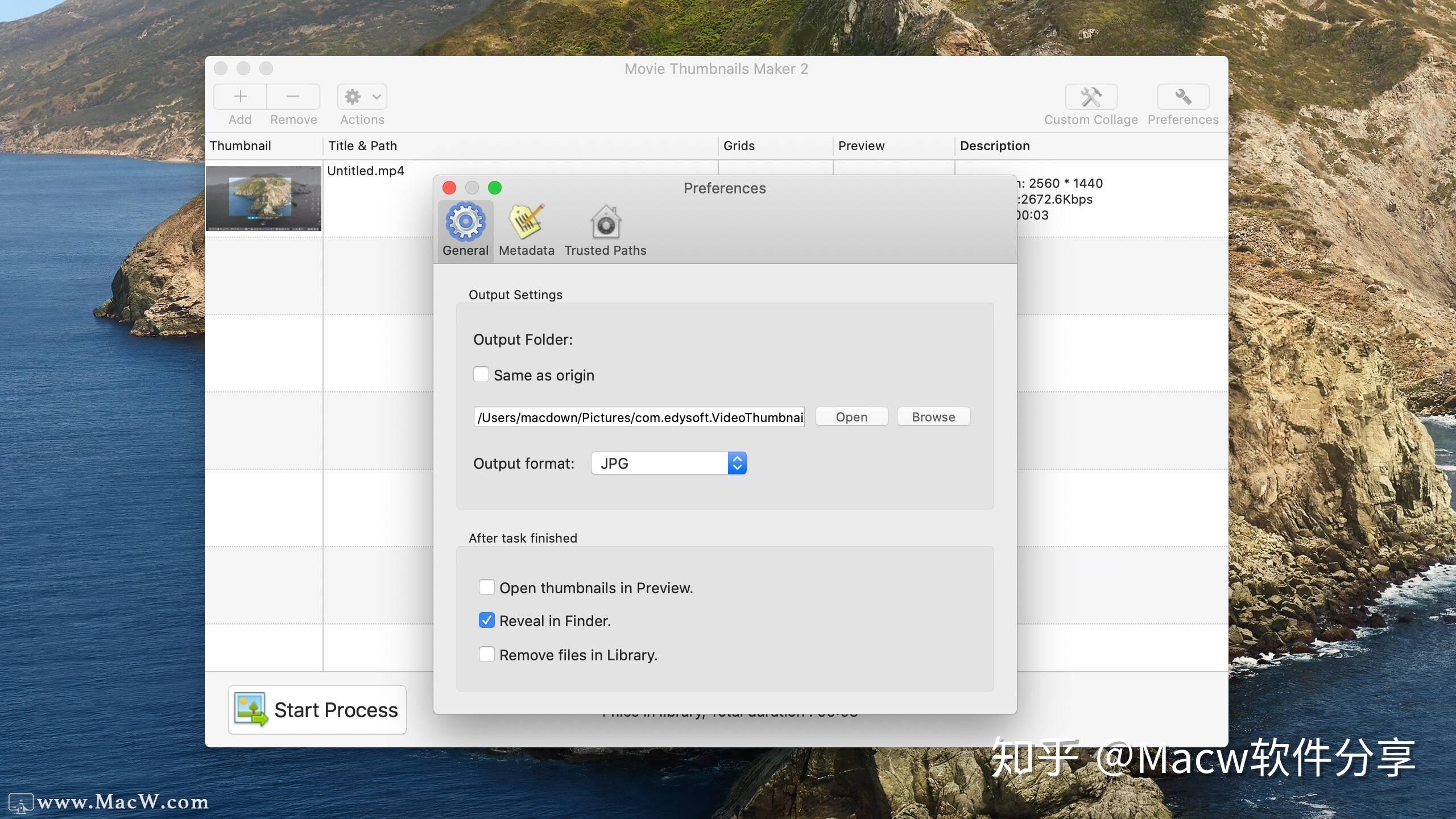1456x819 pixels.
Task: Open Preferences via the wrench toolbar icon
Action: tap(1182, 97)
